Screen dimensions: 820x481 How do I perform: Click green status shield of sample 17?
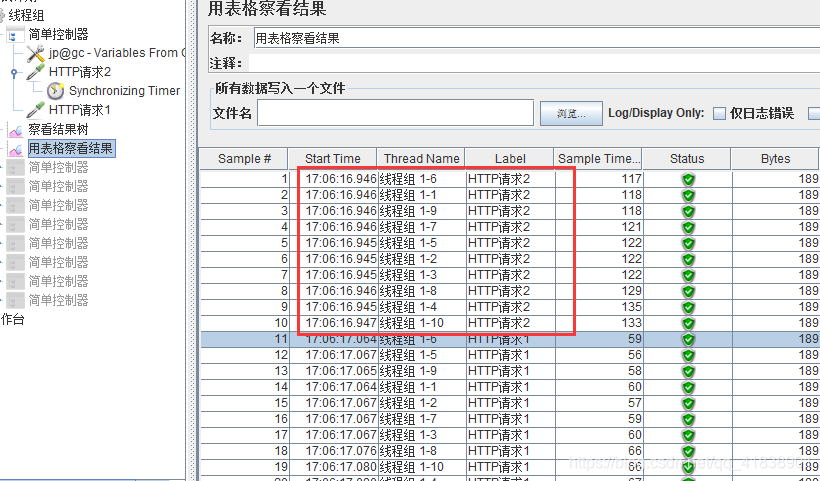[688, 435]
